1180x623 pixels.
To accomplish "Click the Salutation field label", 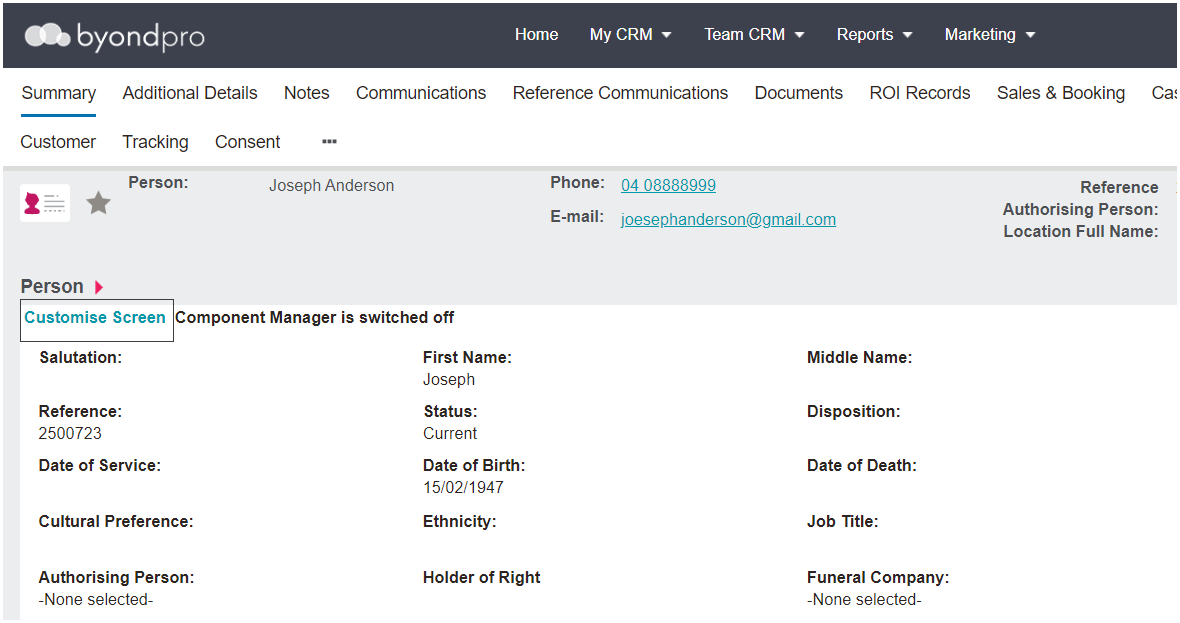I will [81, 357].
